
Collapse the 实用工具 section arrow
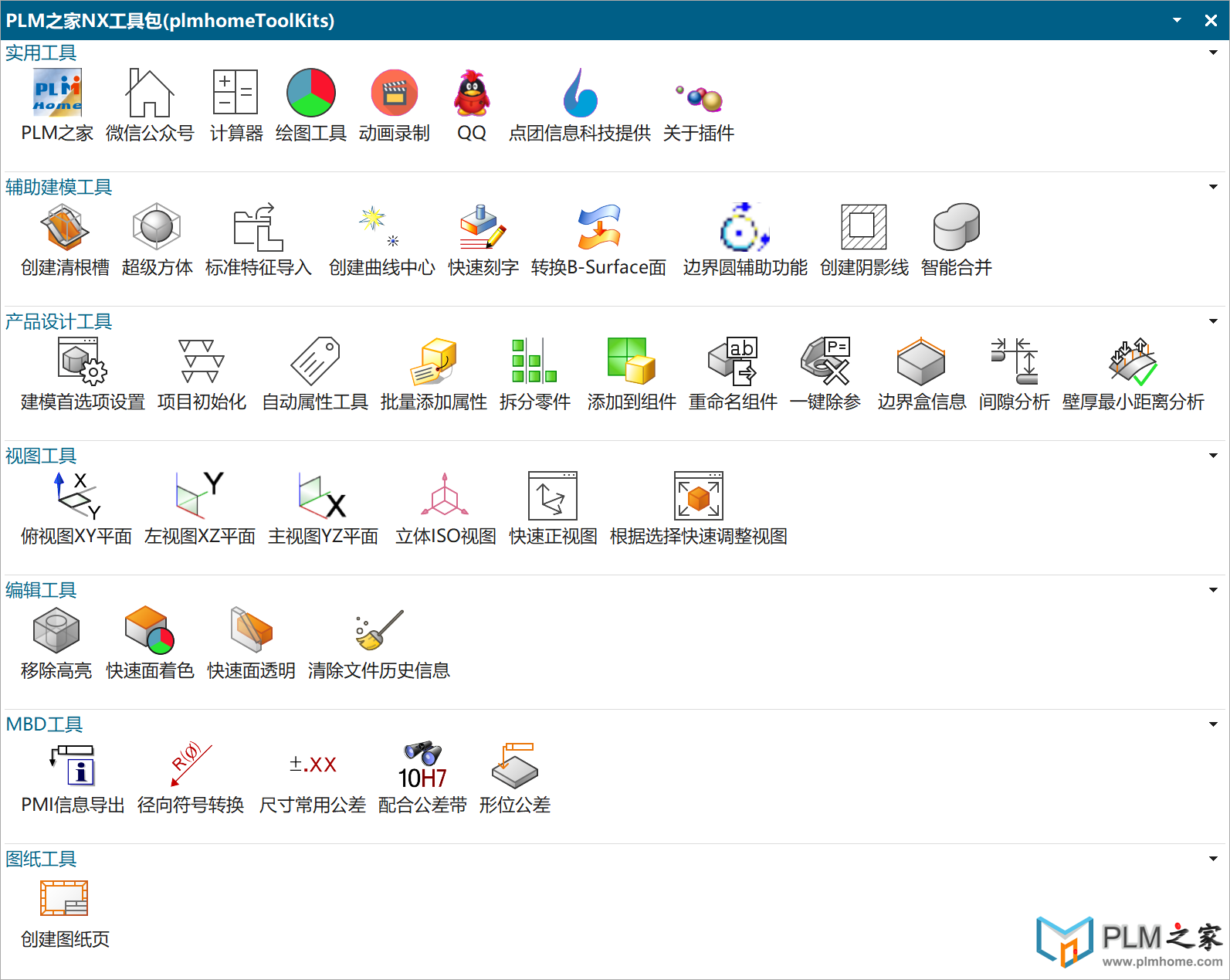pyautogui.click(x=1213, y=53)
